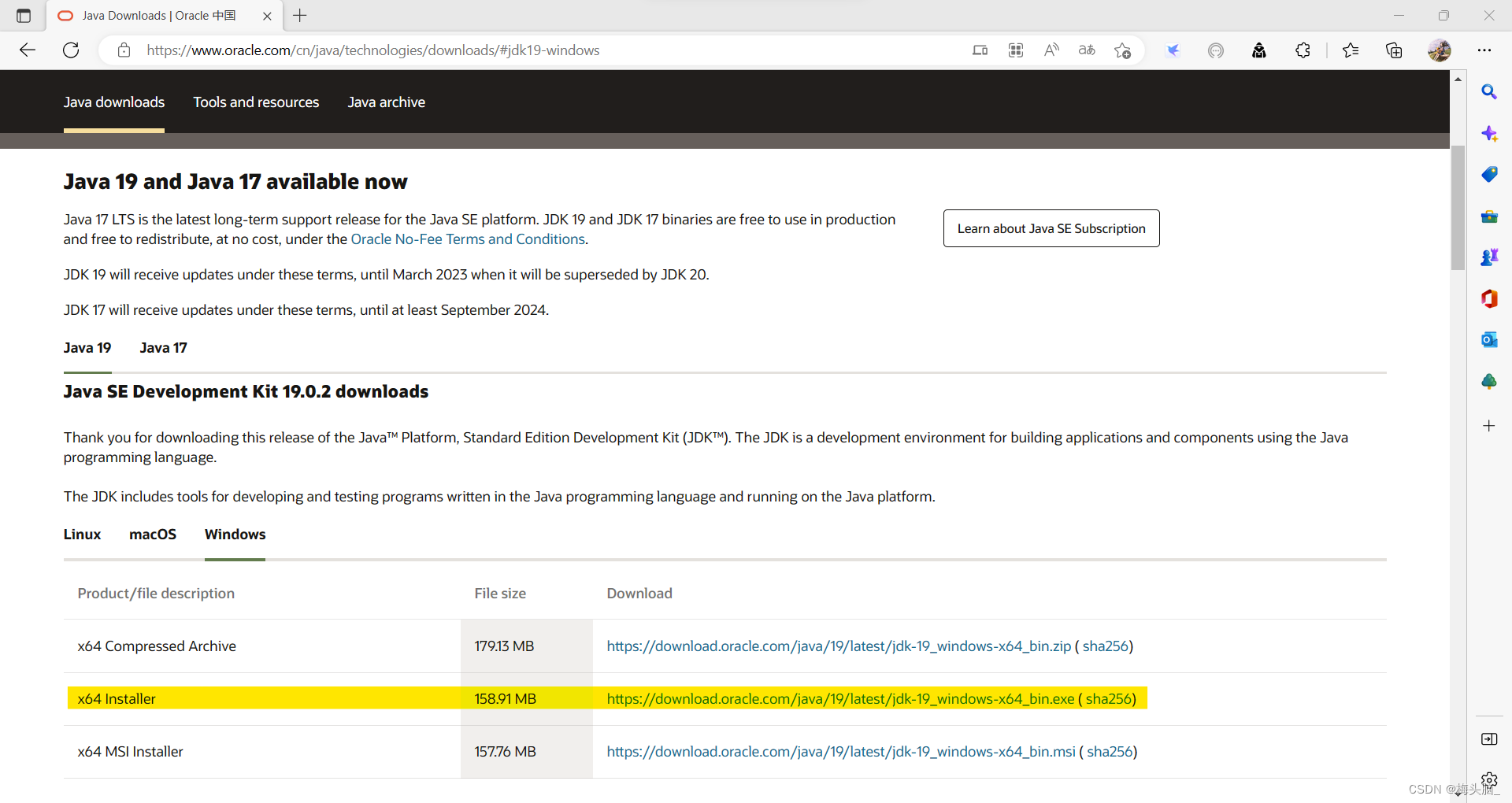Click Learn about Java SE Subscription button
This screenshot has height=803, width=1512.
point(1051,228)
